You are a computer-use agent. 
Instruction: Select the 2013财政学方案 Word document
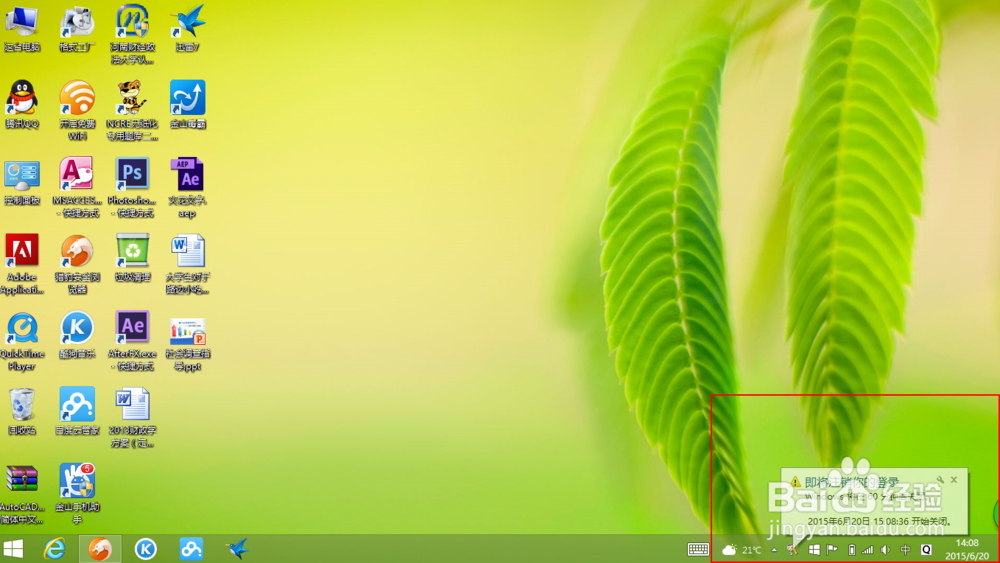pyautogui.click(x=132, y=417)
